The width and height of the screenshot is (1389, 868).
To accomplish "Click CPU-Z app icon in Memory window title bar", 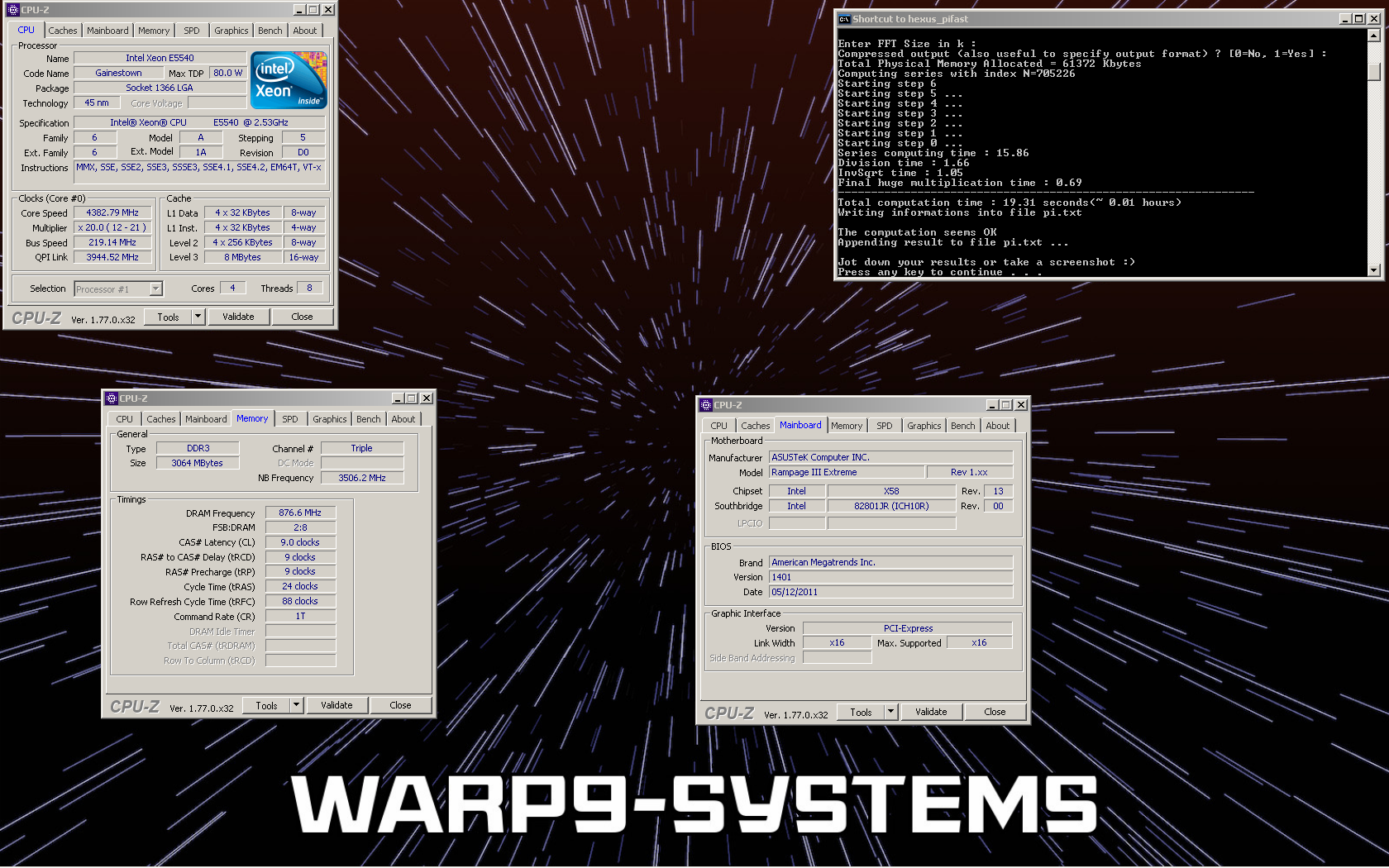I will coord(112,398).
